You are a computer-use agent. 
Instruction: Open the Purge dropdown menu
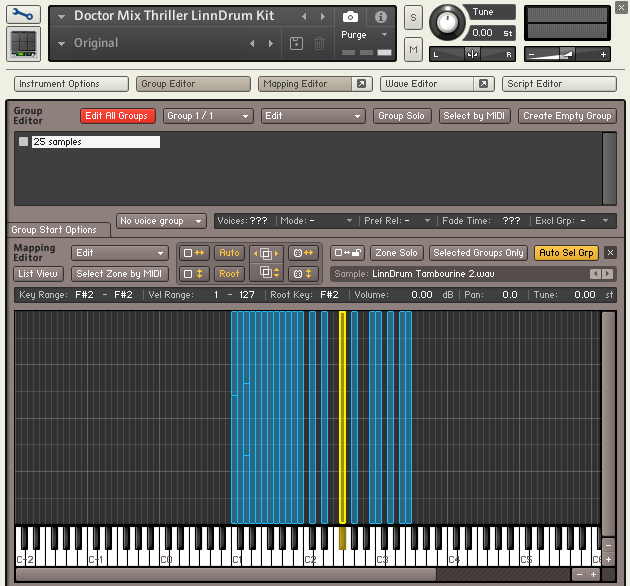361,35
